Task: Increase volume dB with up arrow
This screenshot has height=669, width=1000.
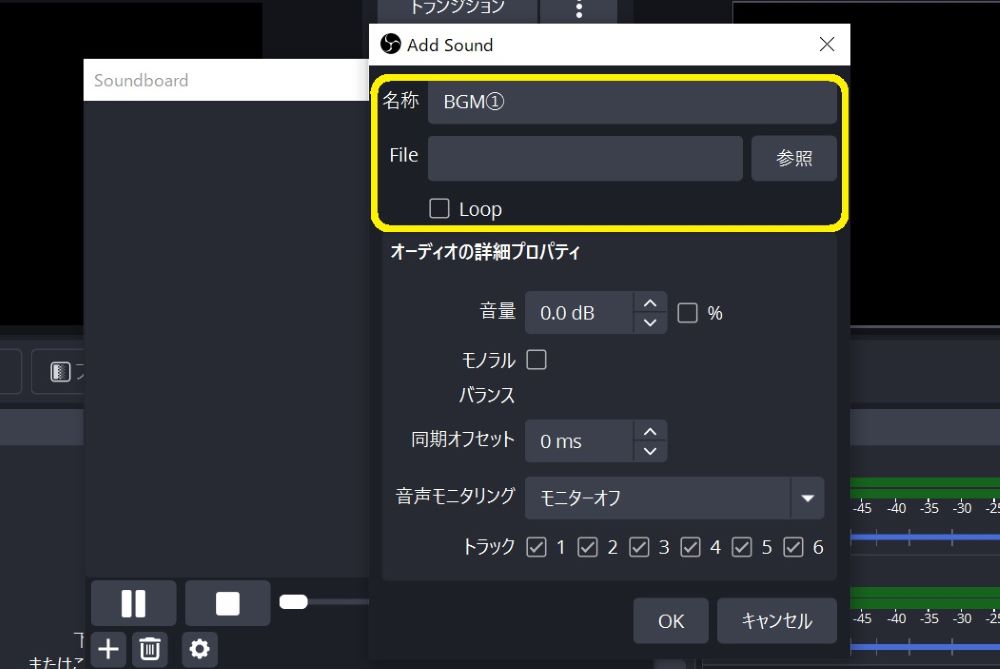Action: pos(650,303)
